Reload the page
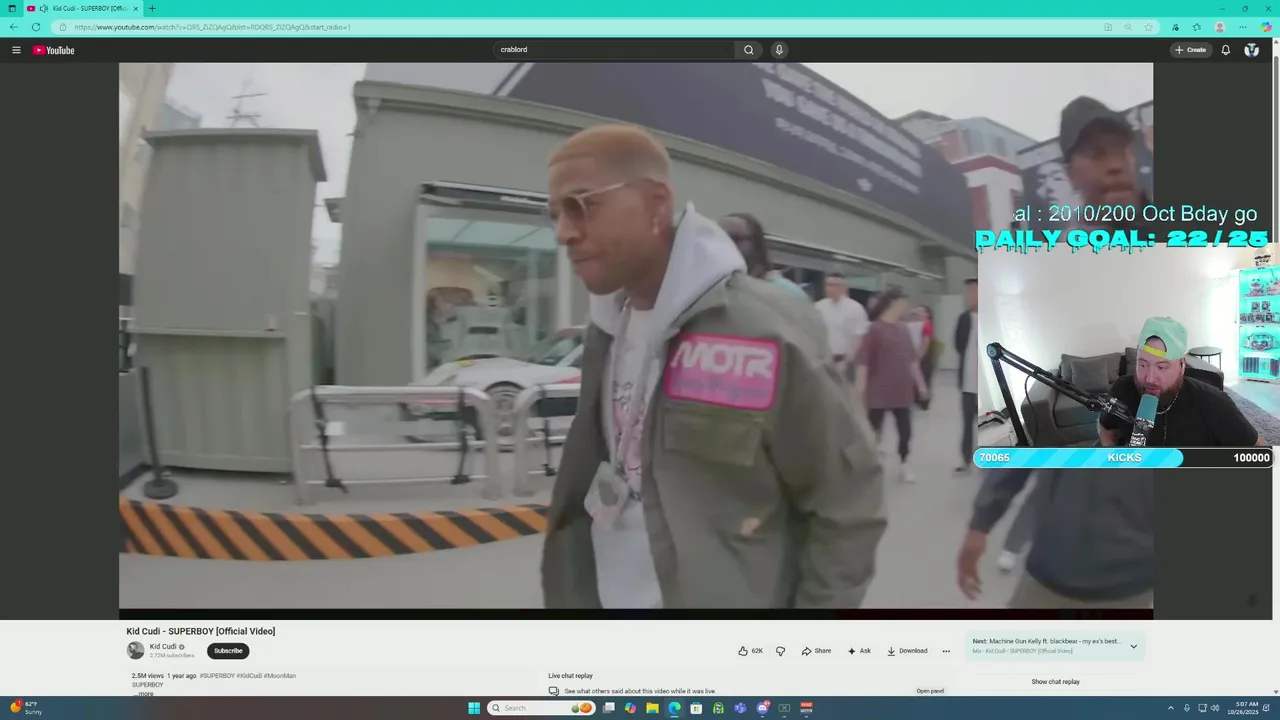1280x720 pixels. [36, 27]
